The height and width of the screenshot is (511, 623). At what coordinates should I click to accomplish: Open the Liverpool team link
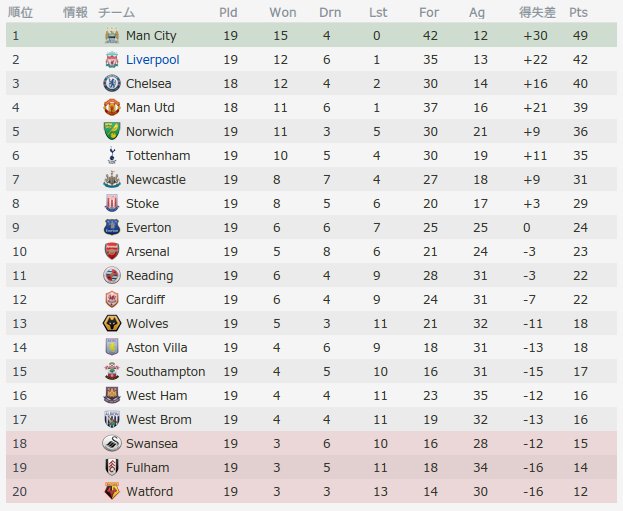[x=153, y=60]
